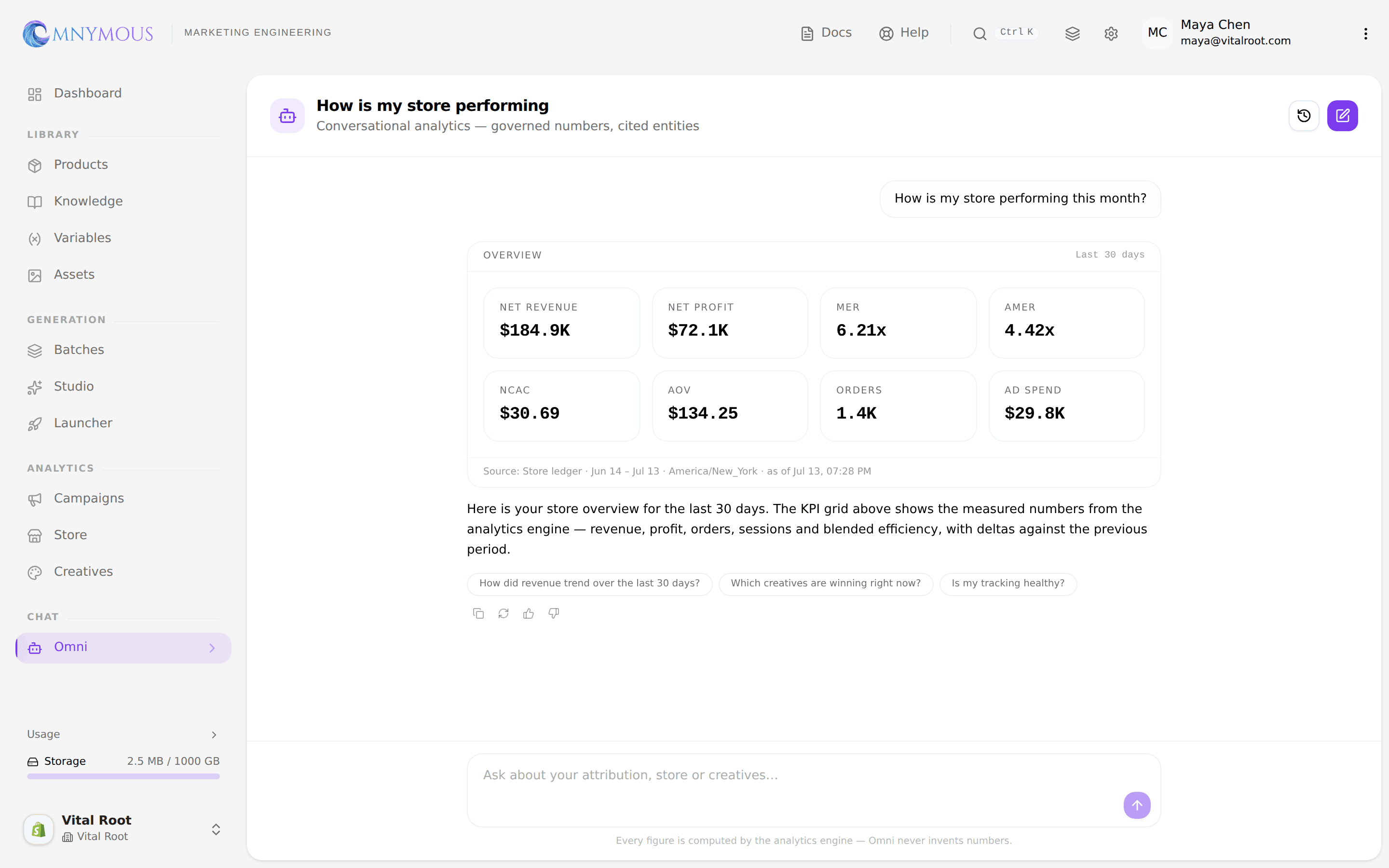Screen dimensions: 1389x868
Task: Click the conversation robot icon in header
Action: (287, 116)
